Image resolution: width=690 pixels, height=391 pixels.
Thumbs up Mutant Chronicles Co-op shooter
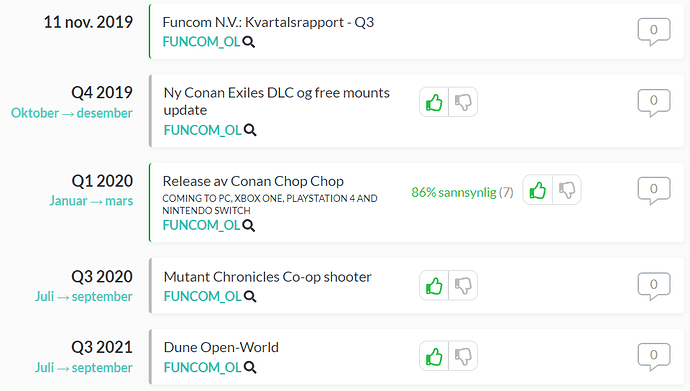point(434,285)
